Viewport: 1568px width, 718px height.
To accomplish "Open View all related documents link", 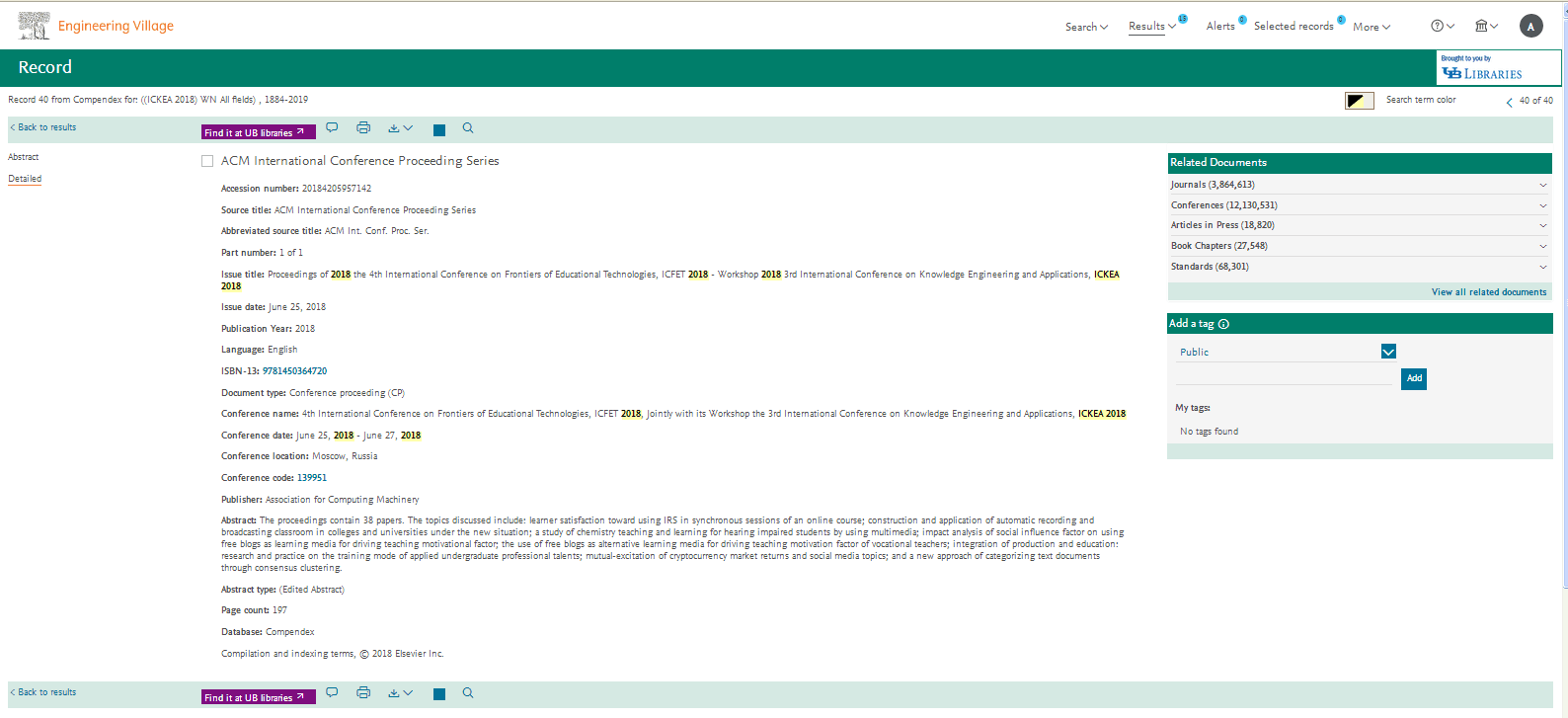I will (1488, 292).
